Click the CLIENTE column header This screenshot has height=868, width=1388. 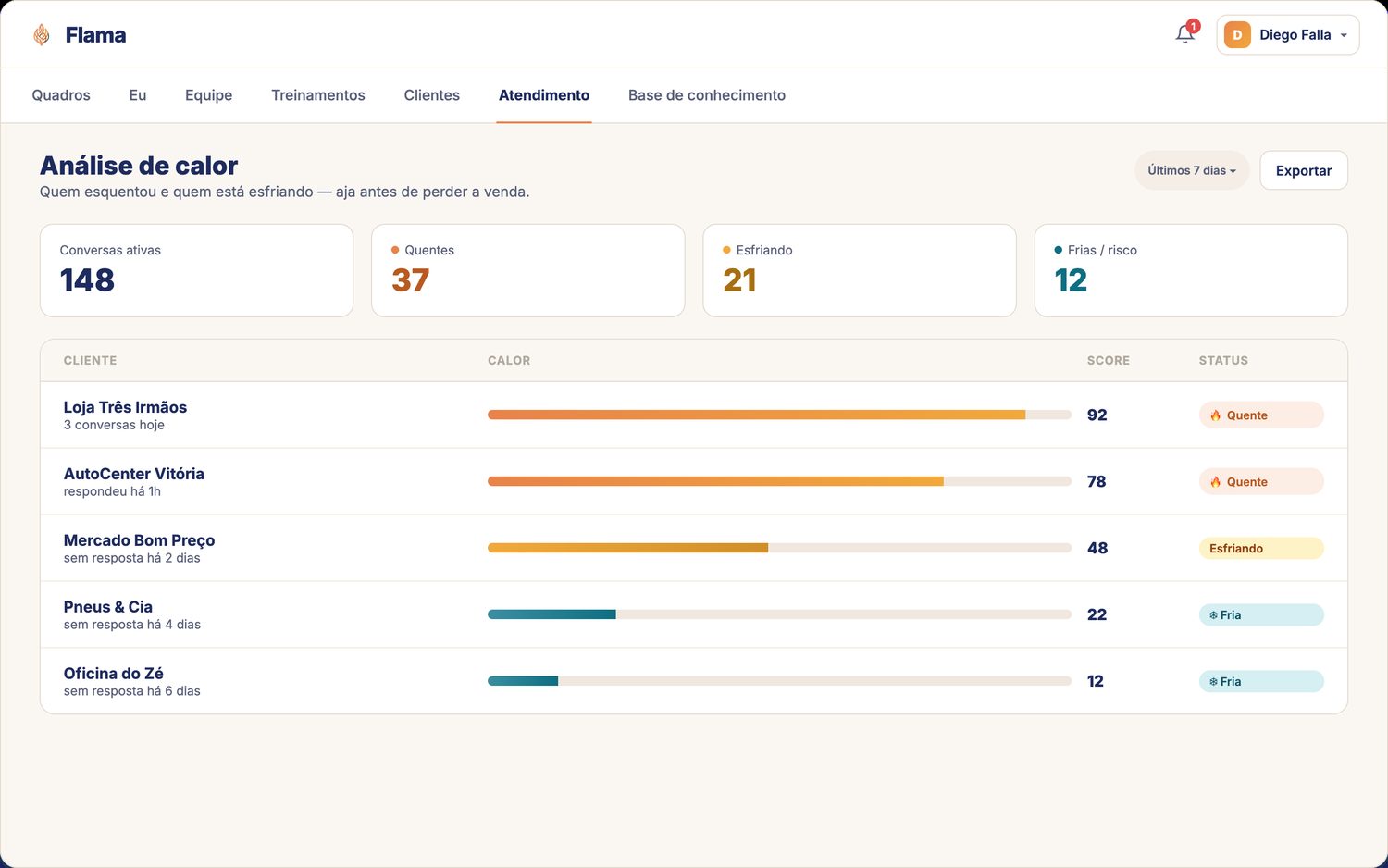[90, 361]
